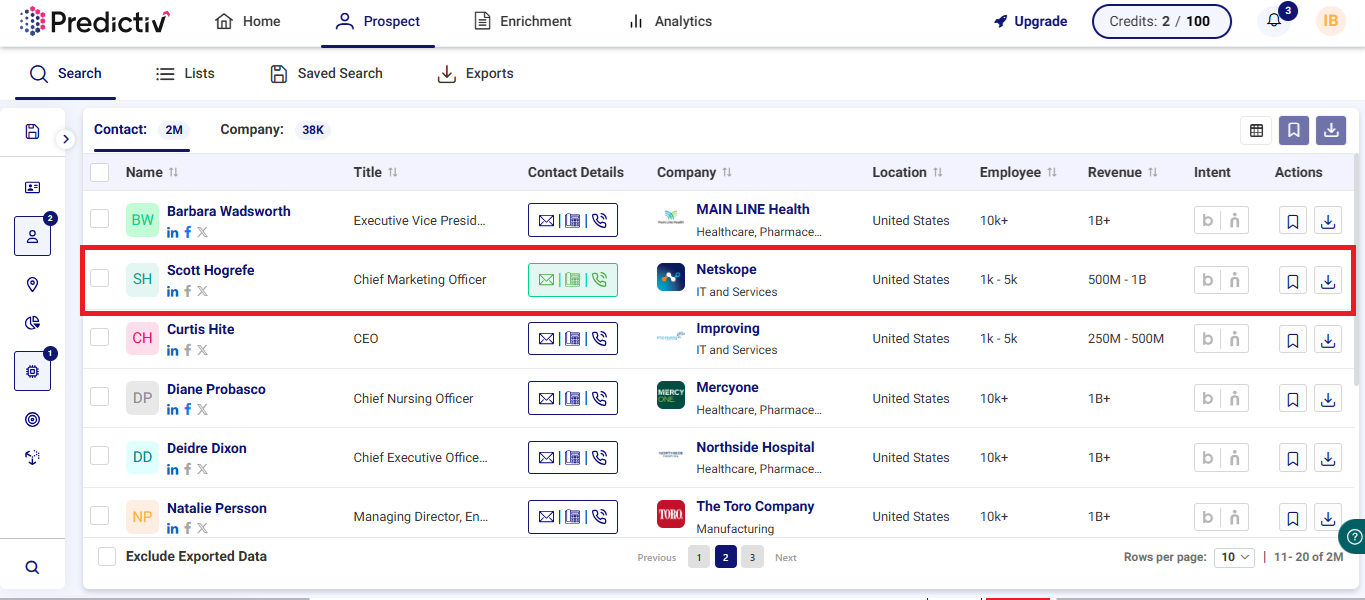Screen dimensions: 1365x600
Task: Open MAIN LINE Health company link
Action: [x=753, y=209]
